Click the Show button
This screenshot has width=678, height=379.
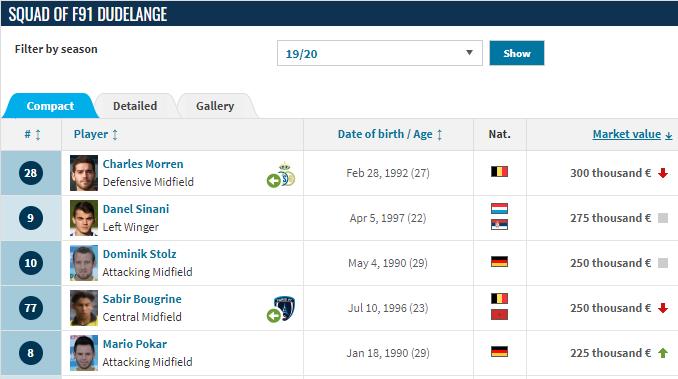(517, 53)
